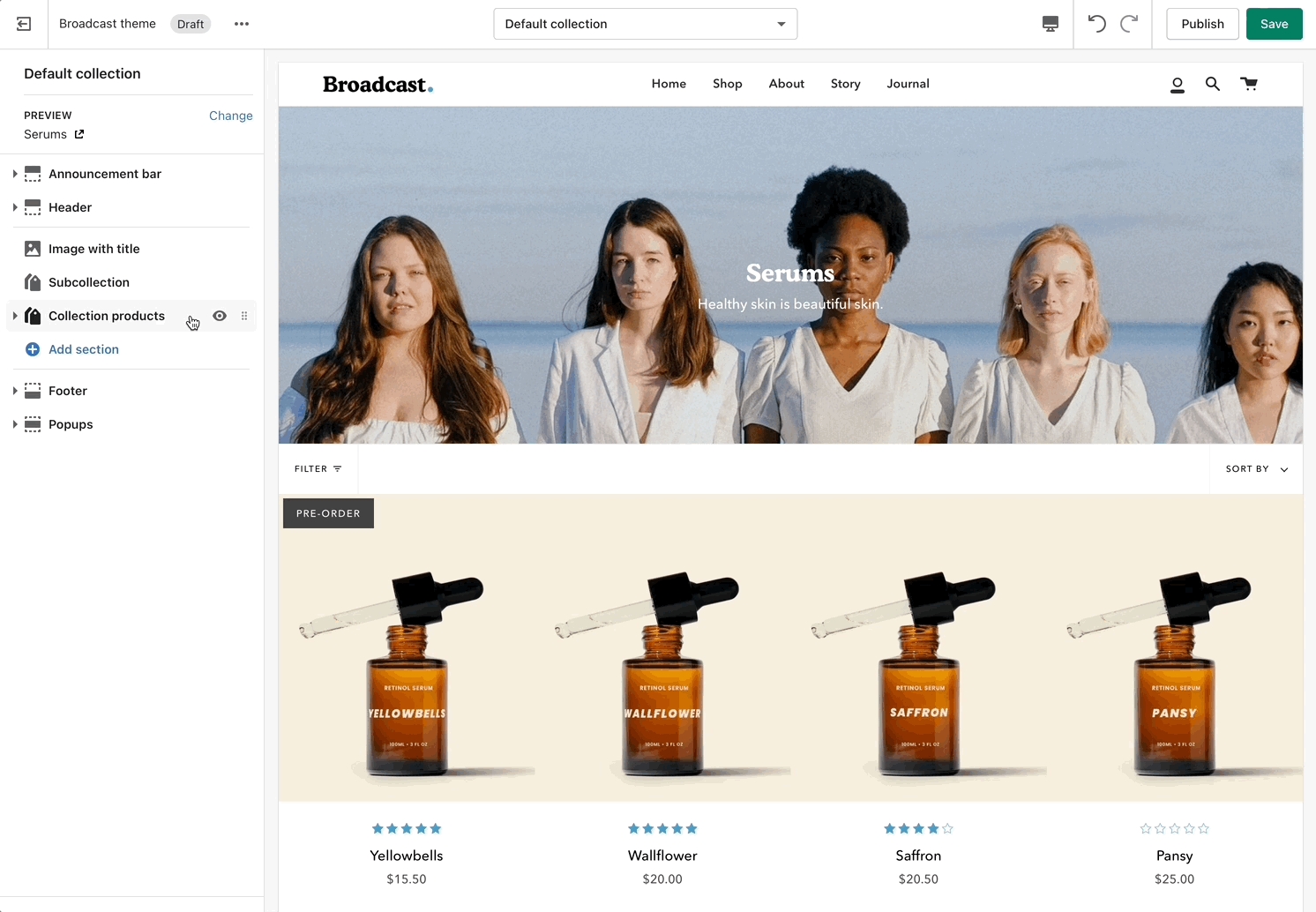The width and height of the screenshot is (1316, 912).
Task: Expand the Announcement bar section
Action: tap(15, 174)
